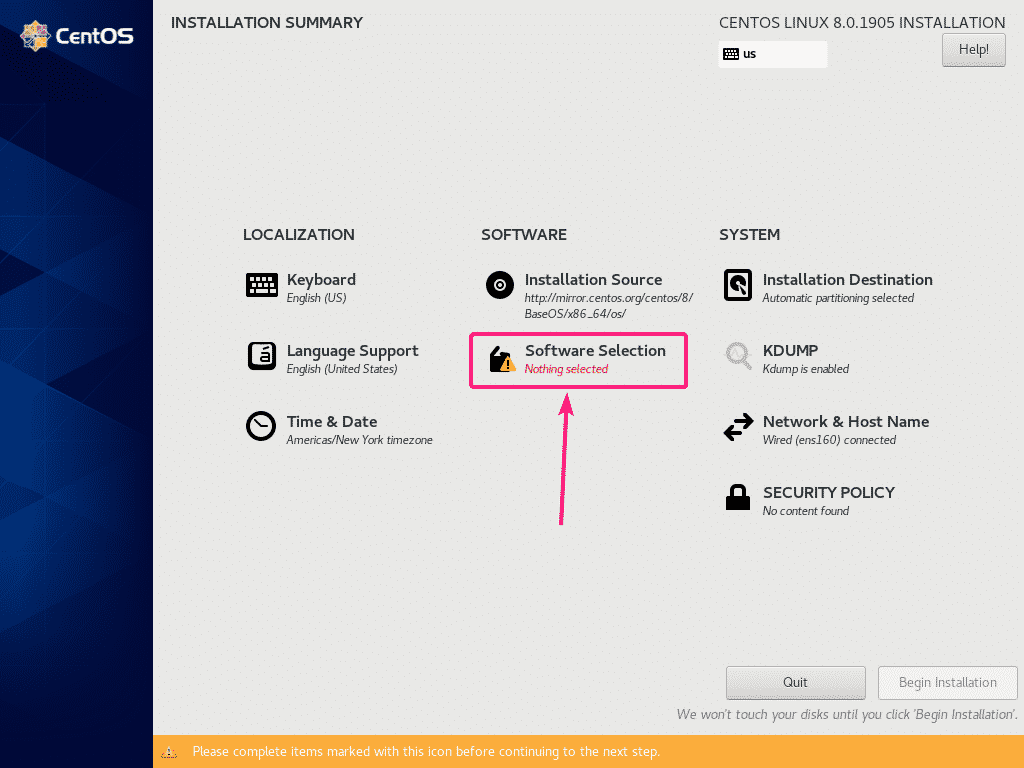Viewport: 1024px width, 768px height.
Task: Click the Begin Installation button
Action: coord(948,682)
